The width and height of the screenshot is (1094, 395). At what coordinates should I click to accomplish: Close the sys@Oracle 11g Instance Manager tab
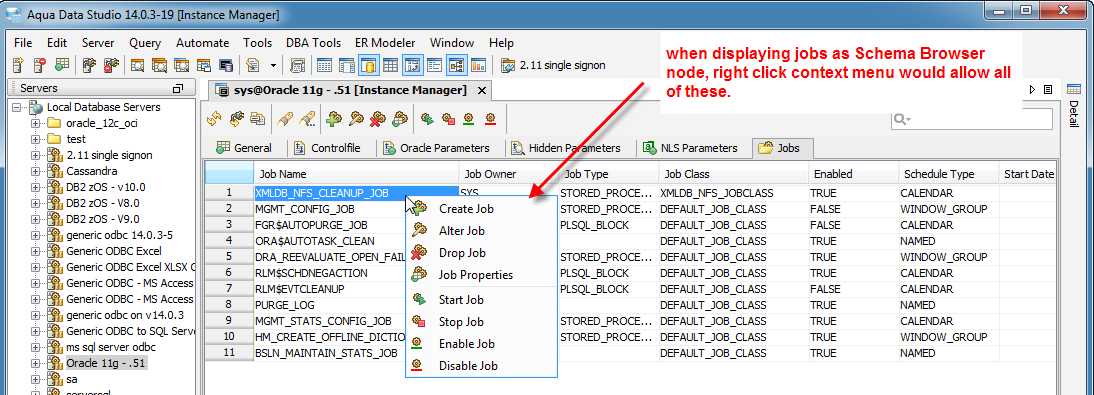point(481,90)
